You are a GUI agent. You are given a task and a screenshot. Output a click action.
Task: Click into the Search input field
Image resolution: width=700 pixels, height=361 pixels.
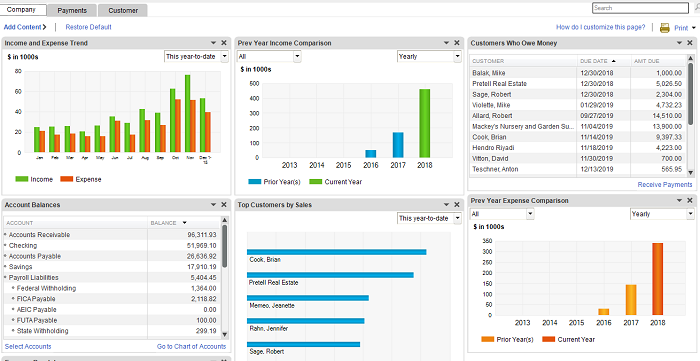640,8
